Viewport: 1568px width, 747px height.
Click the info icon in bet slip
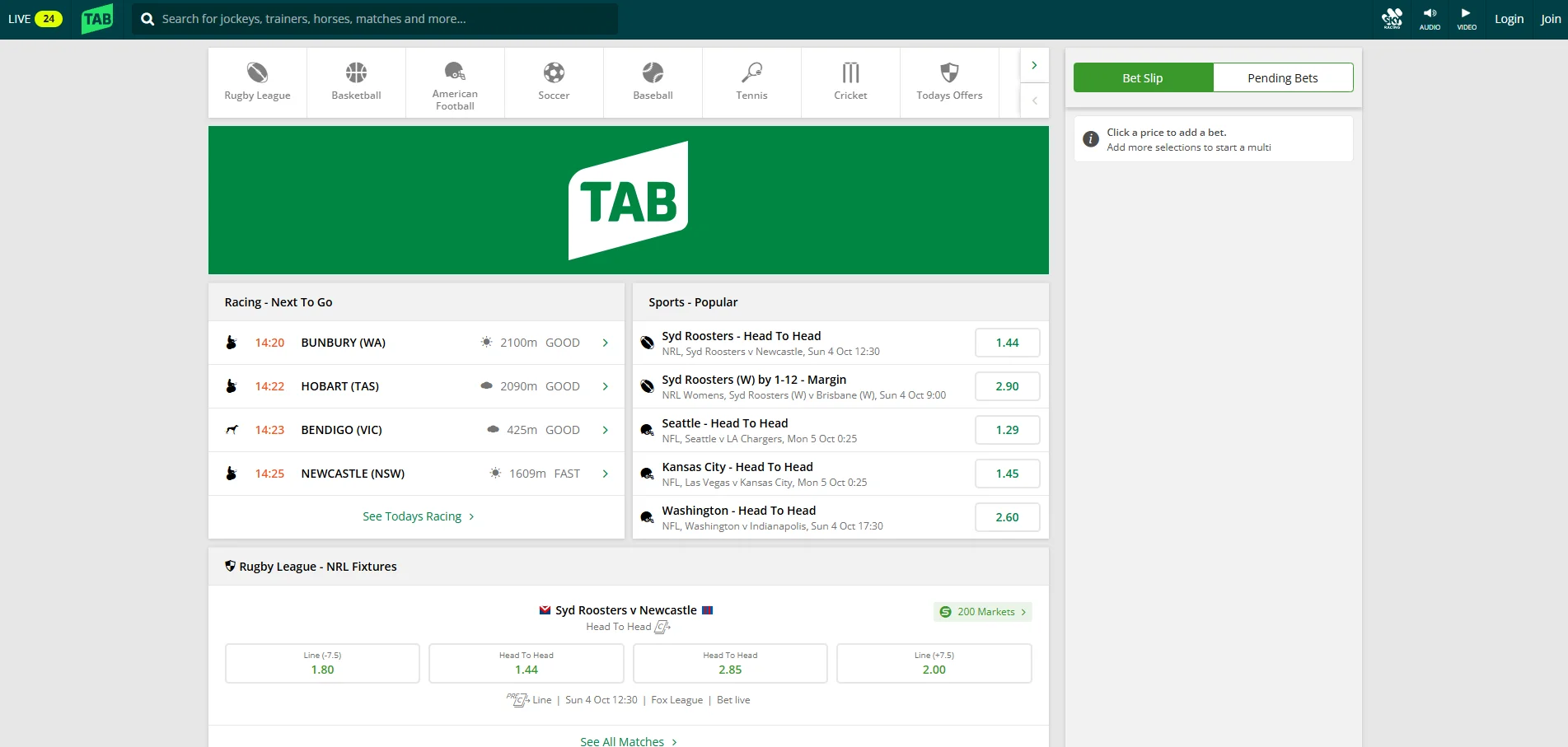coord(1091,139)
